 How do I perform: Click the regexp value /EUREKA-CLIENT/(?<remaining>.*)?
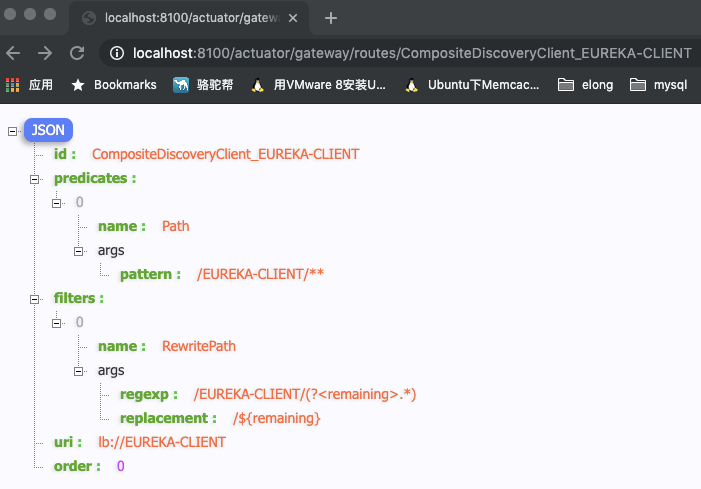(x=305, y=394)
